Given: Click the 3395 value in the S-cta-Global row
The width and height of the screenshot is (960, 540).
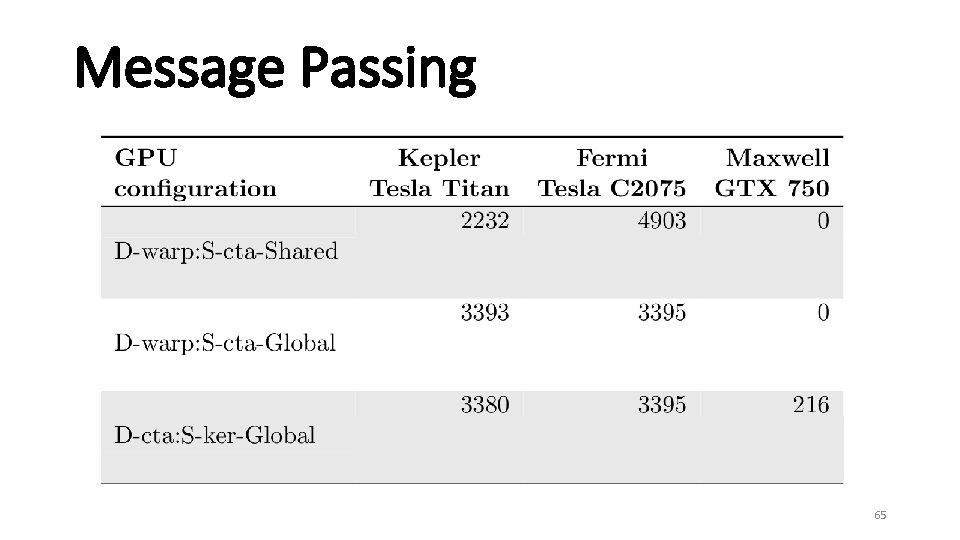Looking at the screenshot, I should (662, 313).
